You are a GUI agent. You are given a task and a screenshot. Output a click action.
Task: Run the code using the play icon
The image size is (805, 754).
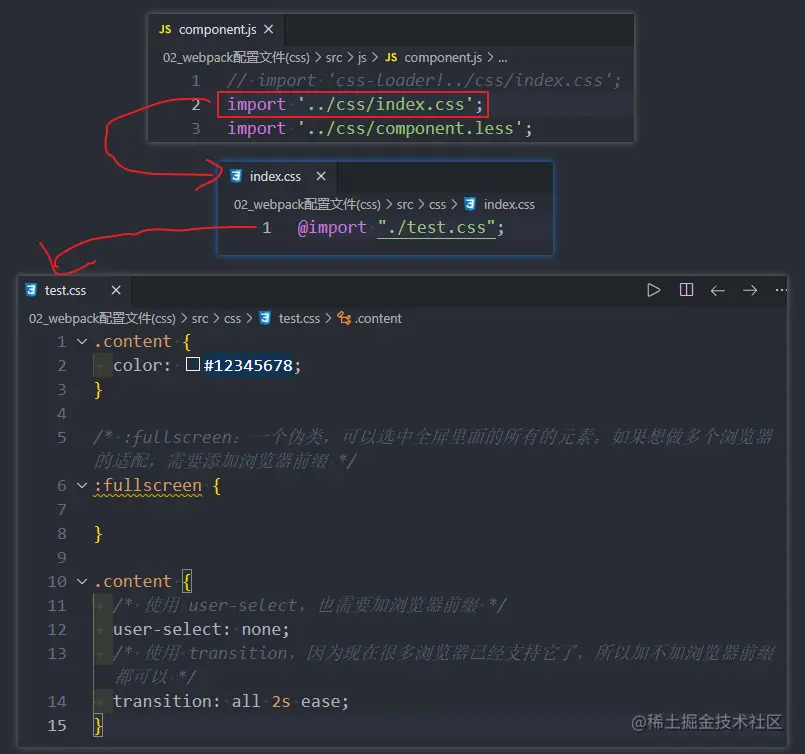pos(654,289)
